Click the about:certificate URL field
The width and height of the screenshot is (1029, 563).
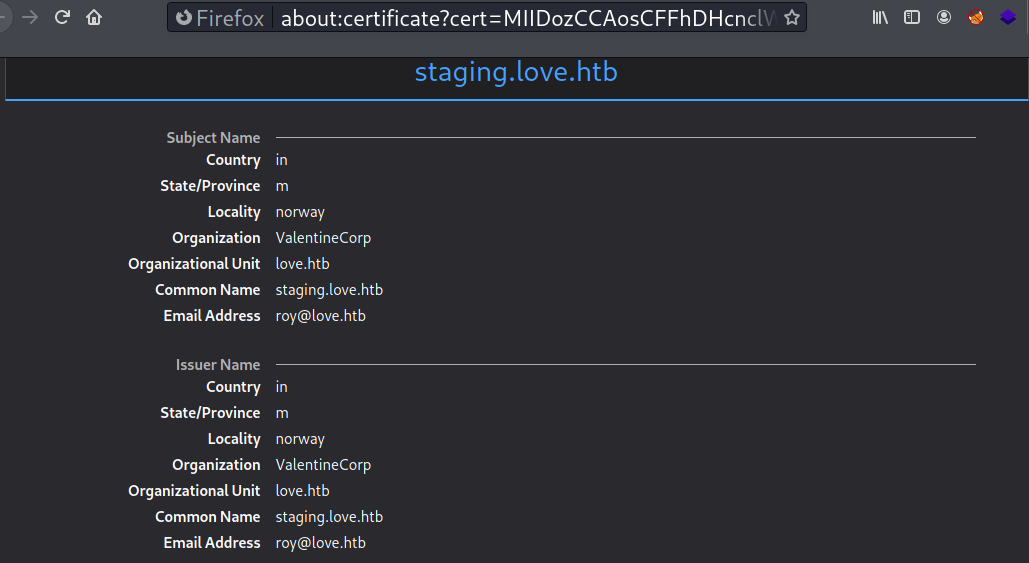[525, 18]
